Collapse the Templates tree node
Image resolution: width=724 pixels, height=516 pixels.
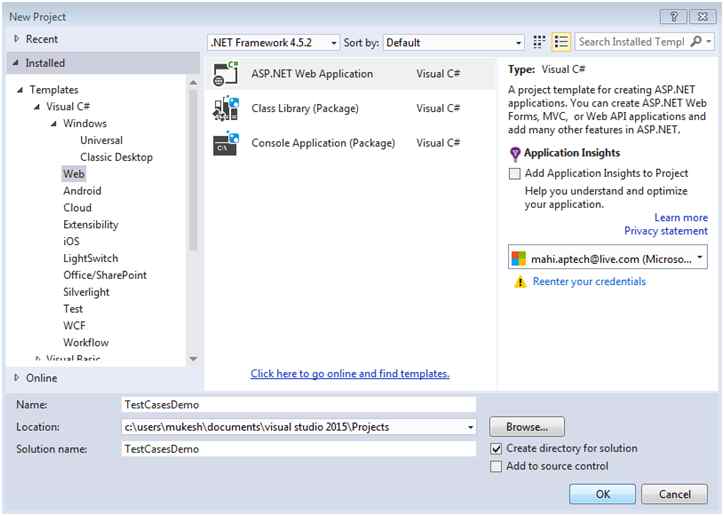pyautogui.click(x=20, y=90)
